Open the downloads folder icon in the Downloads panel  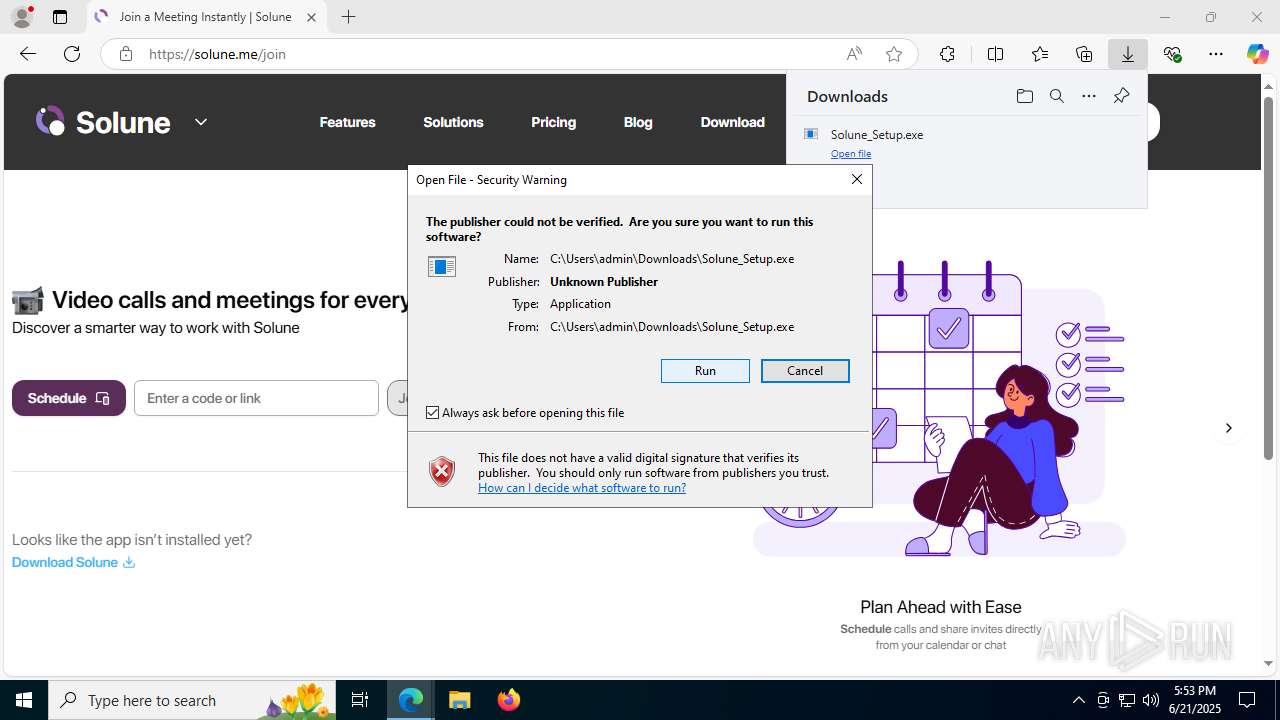tap(1024, 96)
